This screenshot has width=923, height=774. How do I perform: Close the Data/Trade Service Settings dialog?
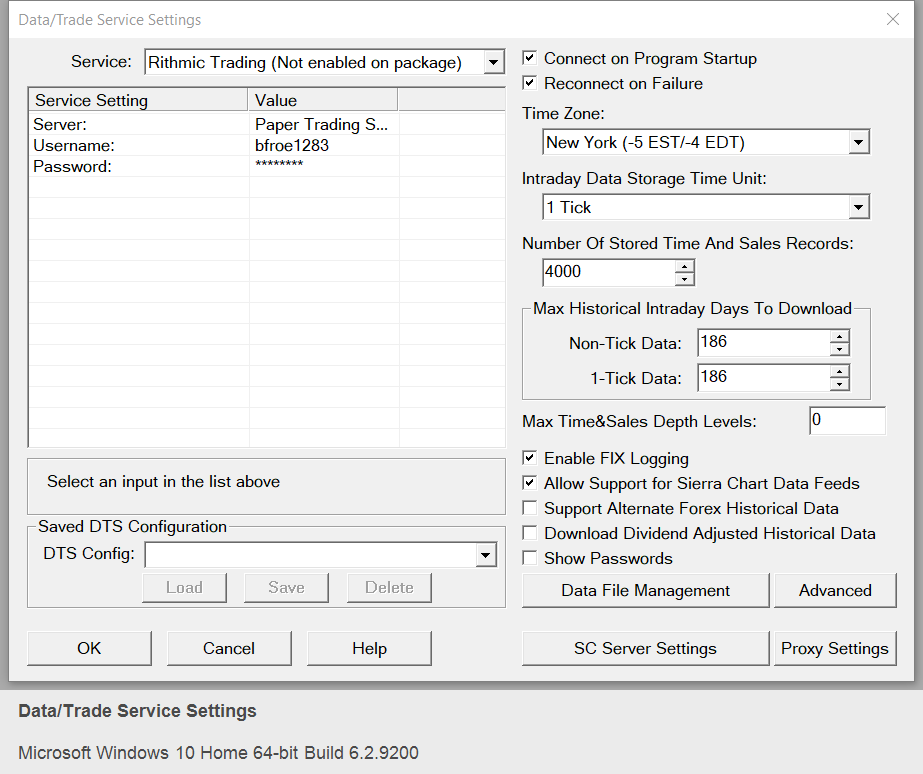(892, 19)
